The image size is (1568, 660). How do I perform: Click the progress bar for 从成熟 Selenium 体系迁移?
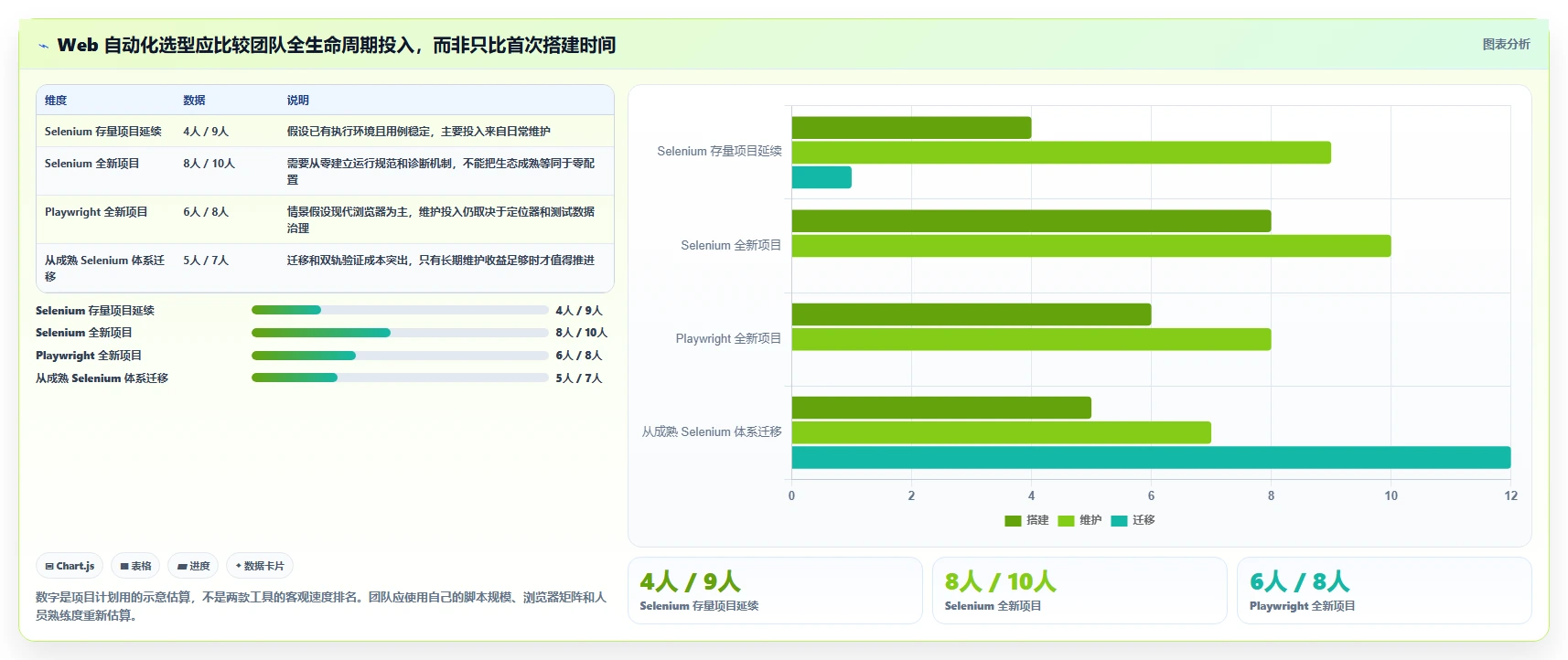pyautogui.click(x=400, y=378)
